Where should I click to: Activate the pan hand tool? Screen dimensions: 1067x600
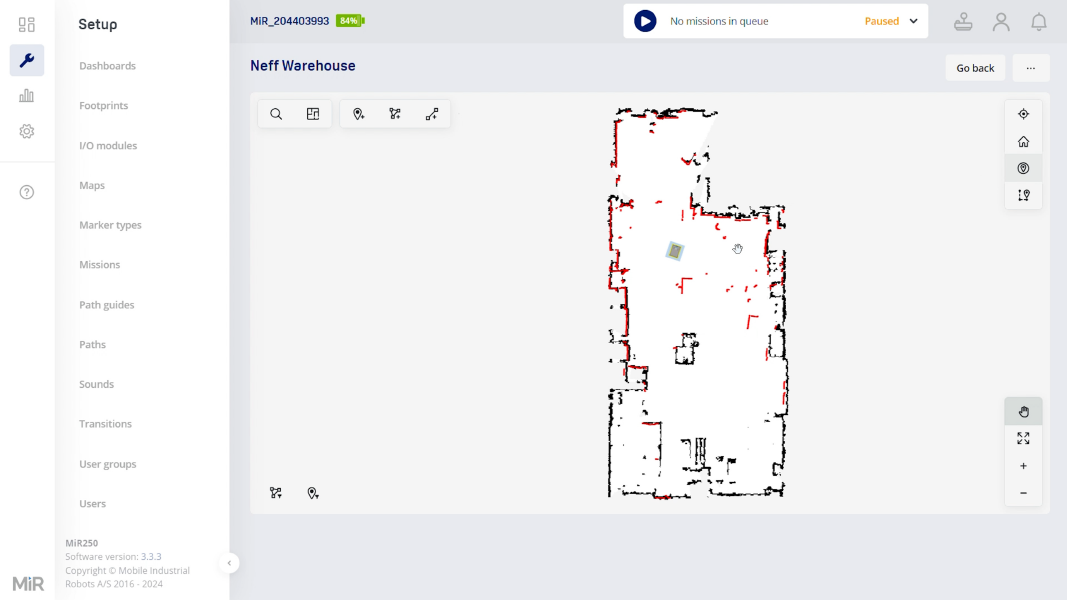point(1023,411)
